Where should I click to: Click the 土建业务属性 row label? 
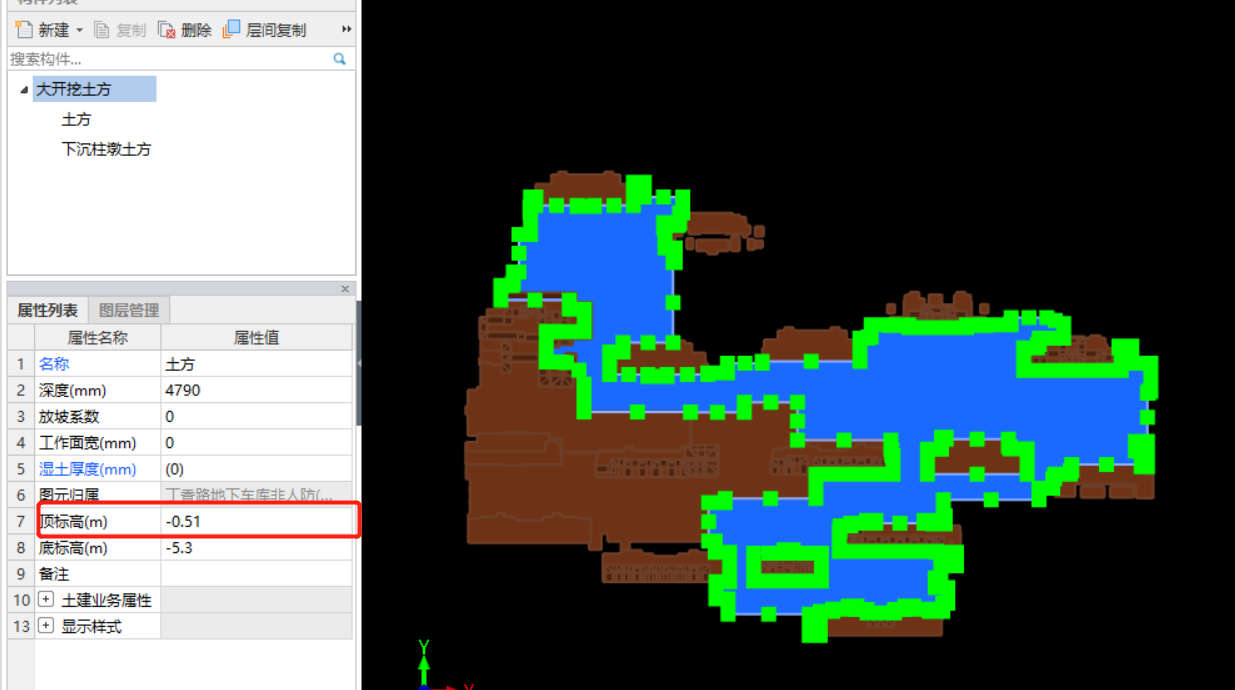tap(106, 600)
